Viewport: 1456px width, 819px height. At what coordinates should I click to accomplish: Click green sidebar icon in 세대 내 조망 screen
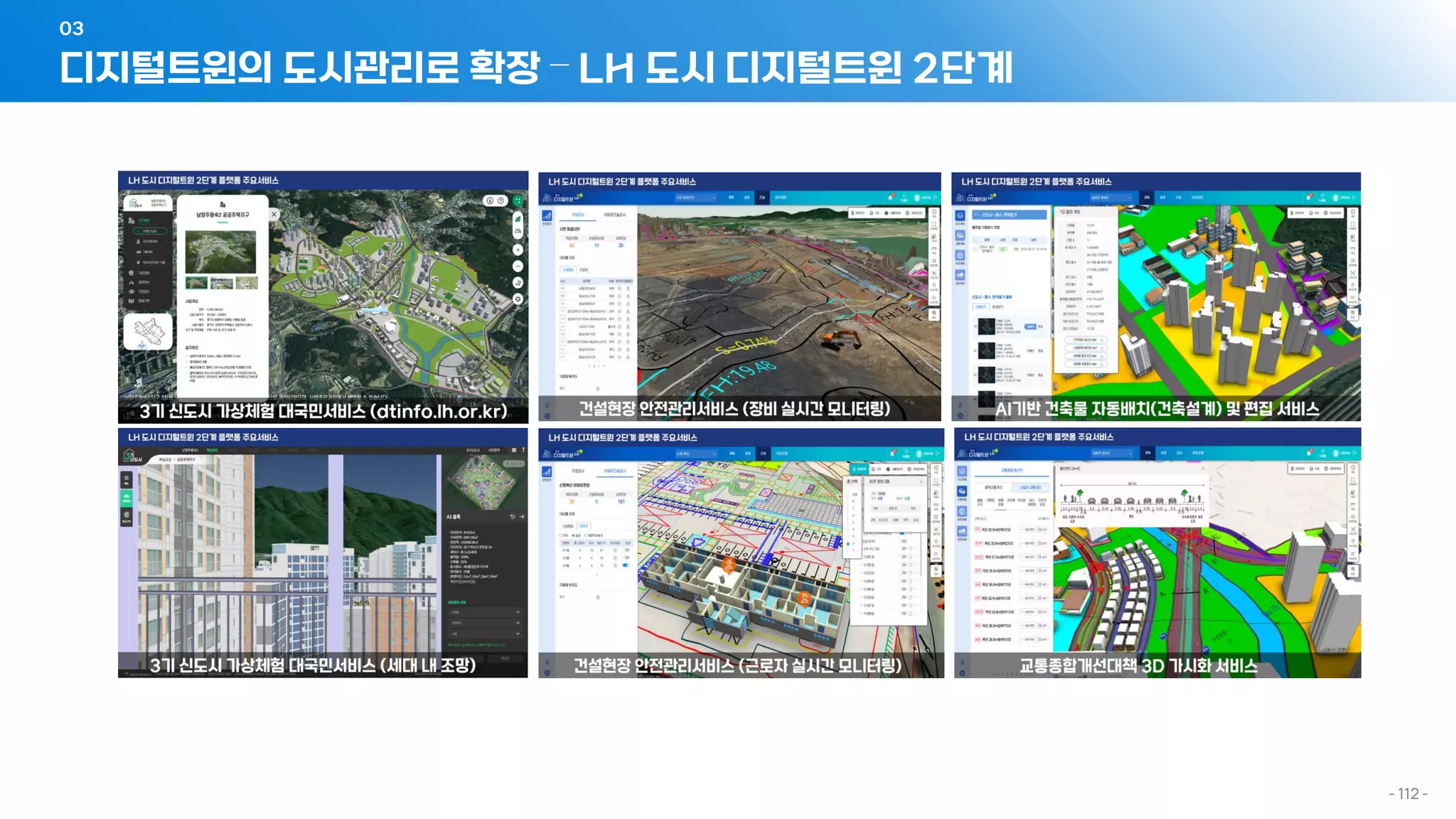(127, 498)
